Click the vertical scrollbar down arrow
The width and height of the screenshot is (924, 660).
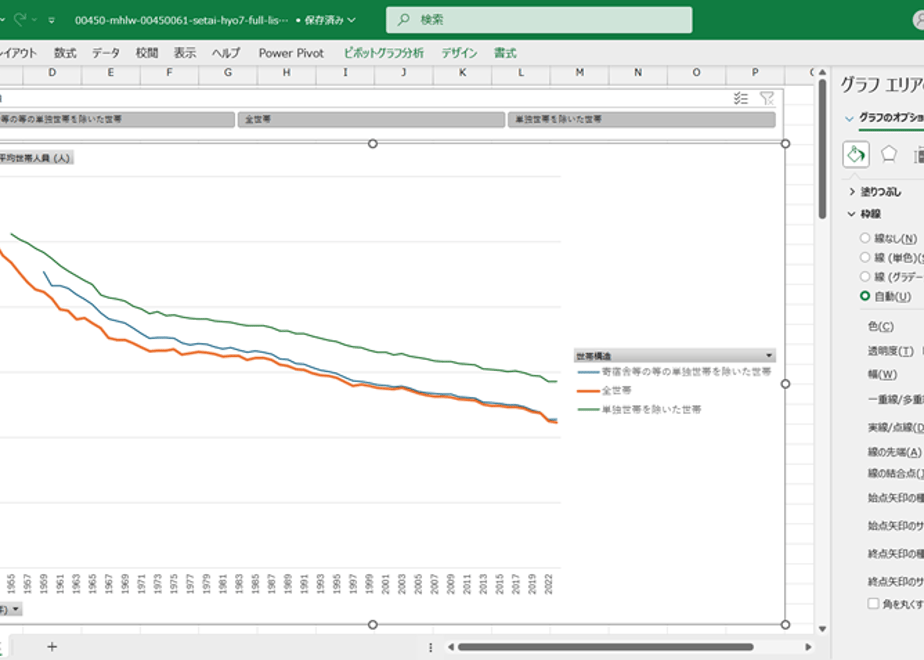point(822,629)
